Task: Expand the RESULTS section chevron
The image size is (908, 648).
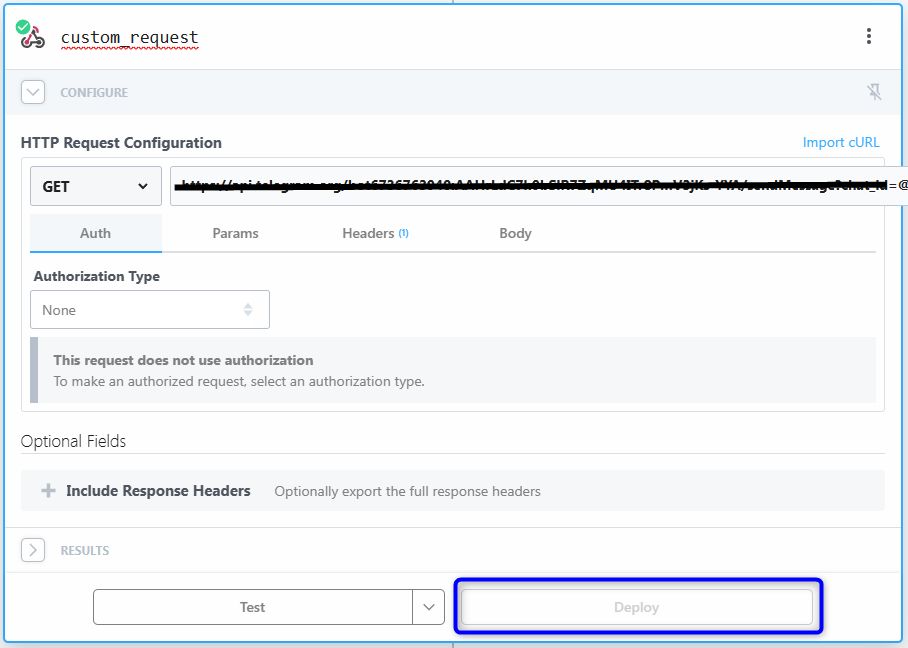Action: tap(33, 550)
